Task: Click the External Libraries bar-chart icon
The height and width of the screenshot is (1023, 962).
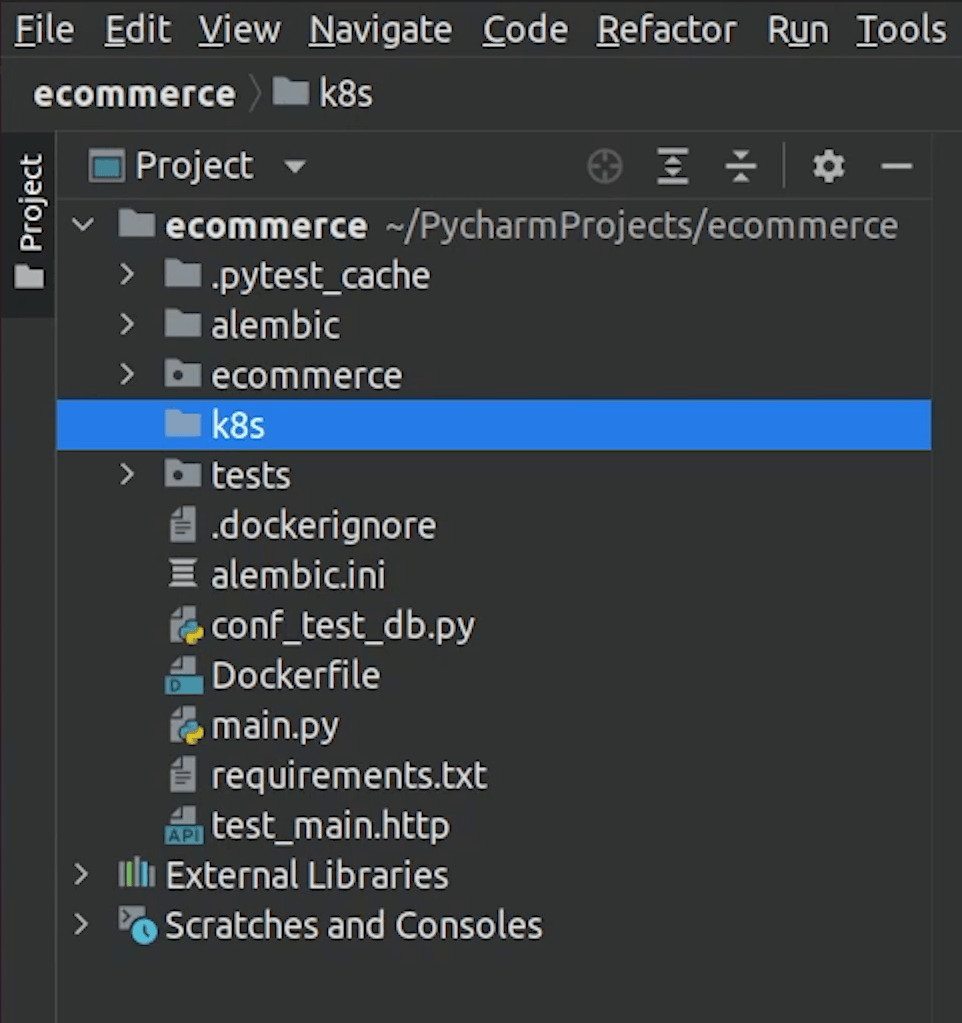Action: pyautogui.click(x=136, y=875)
